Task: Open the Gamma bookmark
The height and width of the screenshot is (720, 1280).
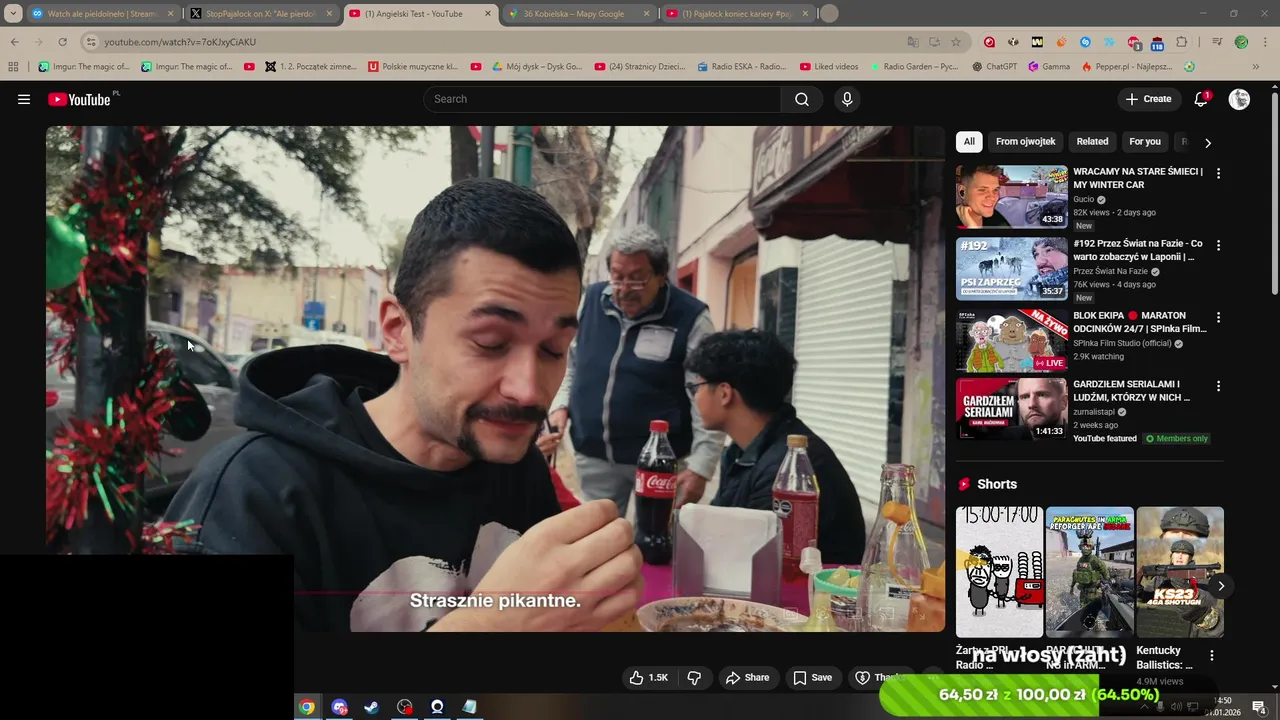Action: pos(1049,67)
